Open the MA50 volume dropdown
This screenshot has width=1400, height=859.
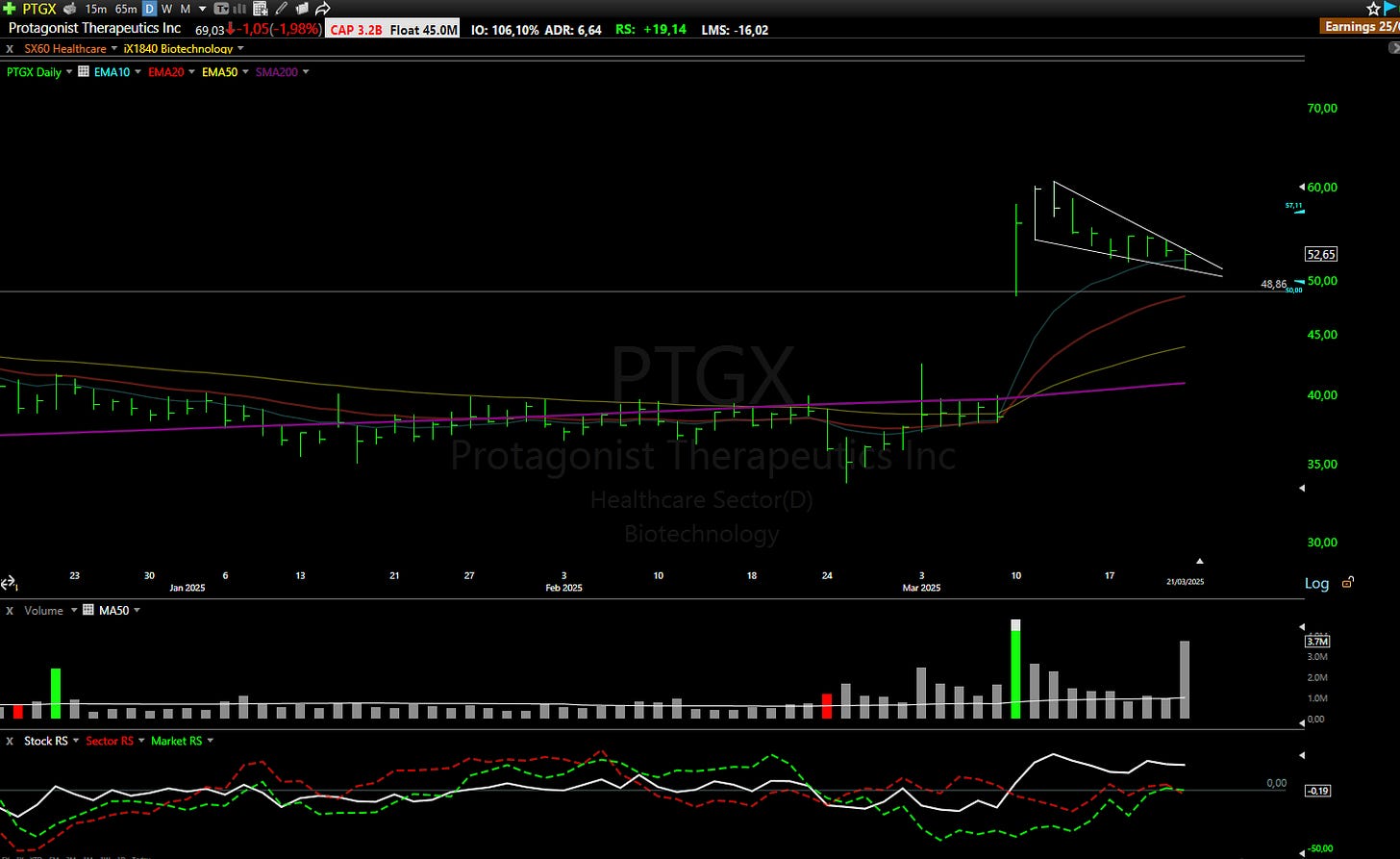pos(137,610)
